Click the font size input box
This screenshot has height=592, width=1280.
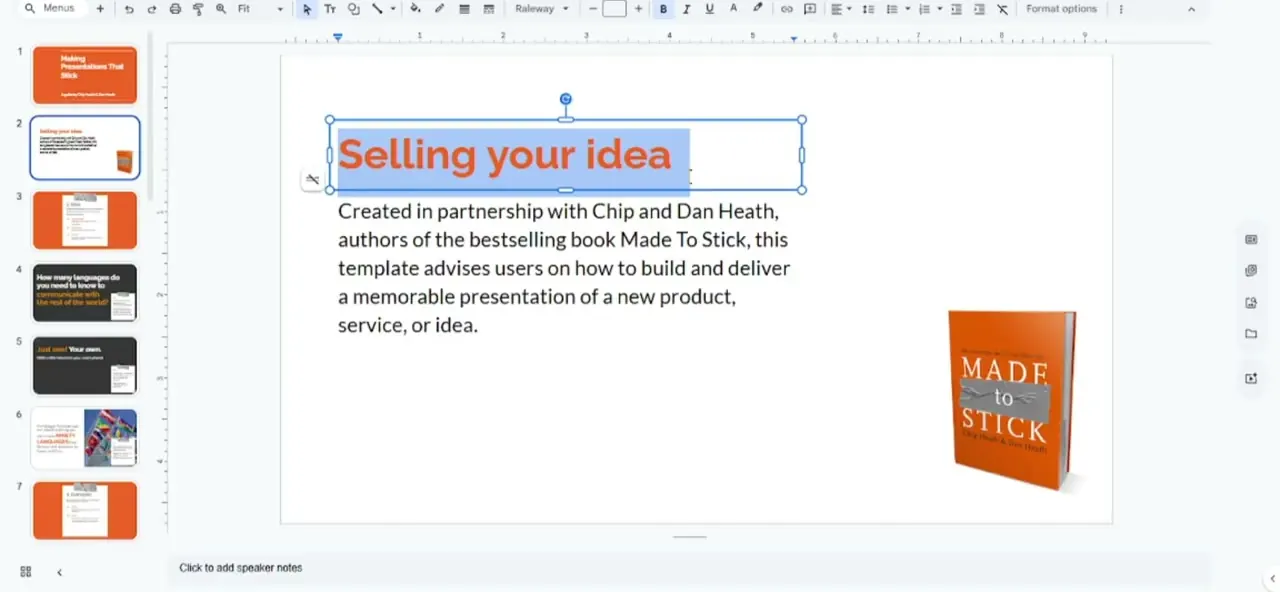pyautogui.click(x=615, y=9)
